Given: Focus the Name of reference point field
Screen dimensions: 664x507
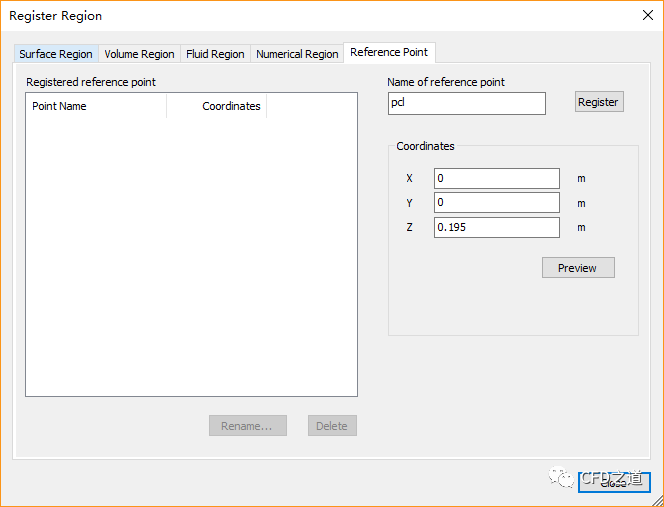Looking at the screenshot, I should (x=466, y=103).
